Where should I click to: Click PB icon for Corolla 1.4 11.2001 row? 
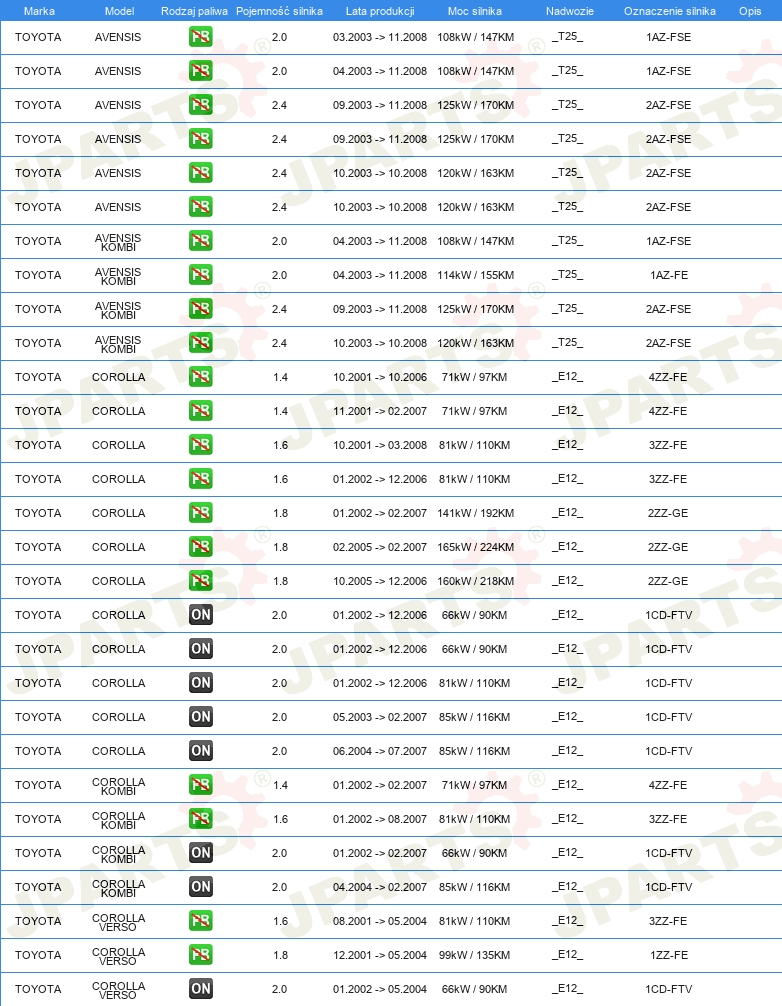click(201, 411)
